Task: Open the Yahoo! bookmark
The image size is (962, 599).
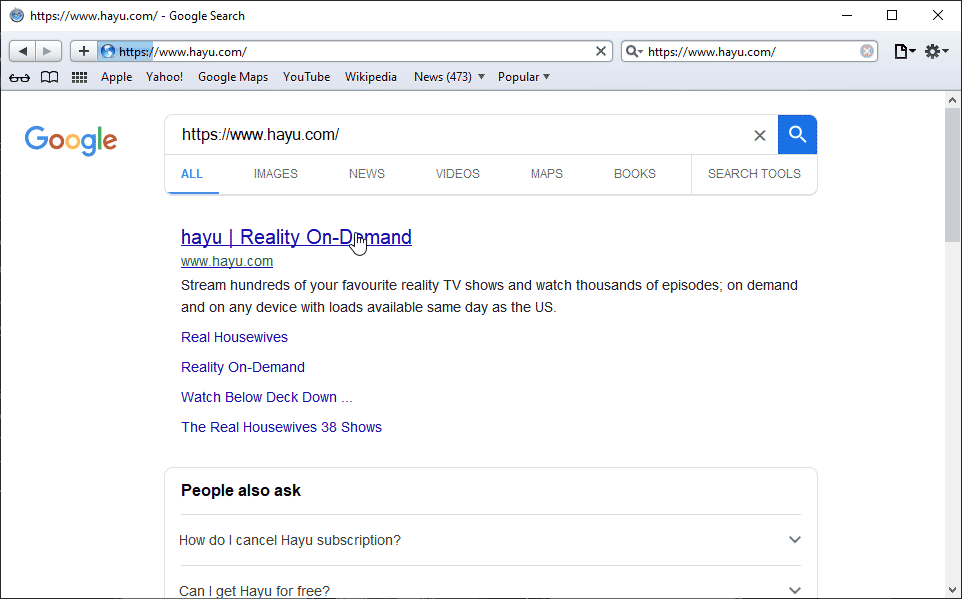Action: (x=164, y=77)
